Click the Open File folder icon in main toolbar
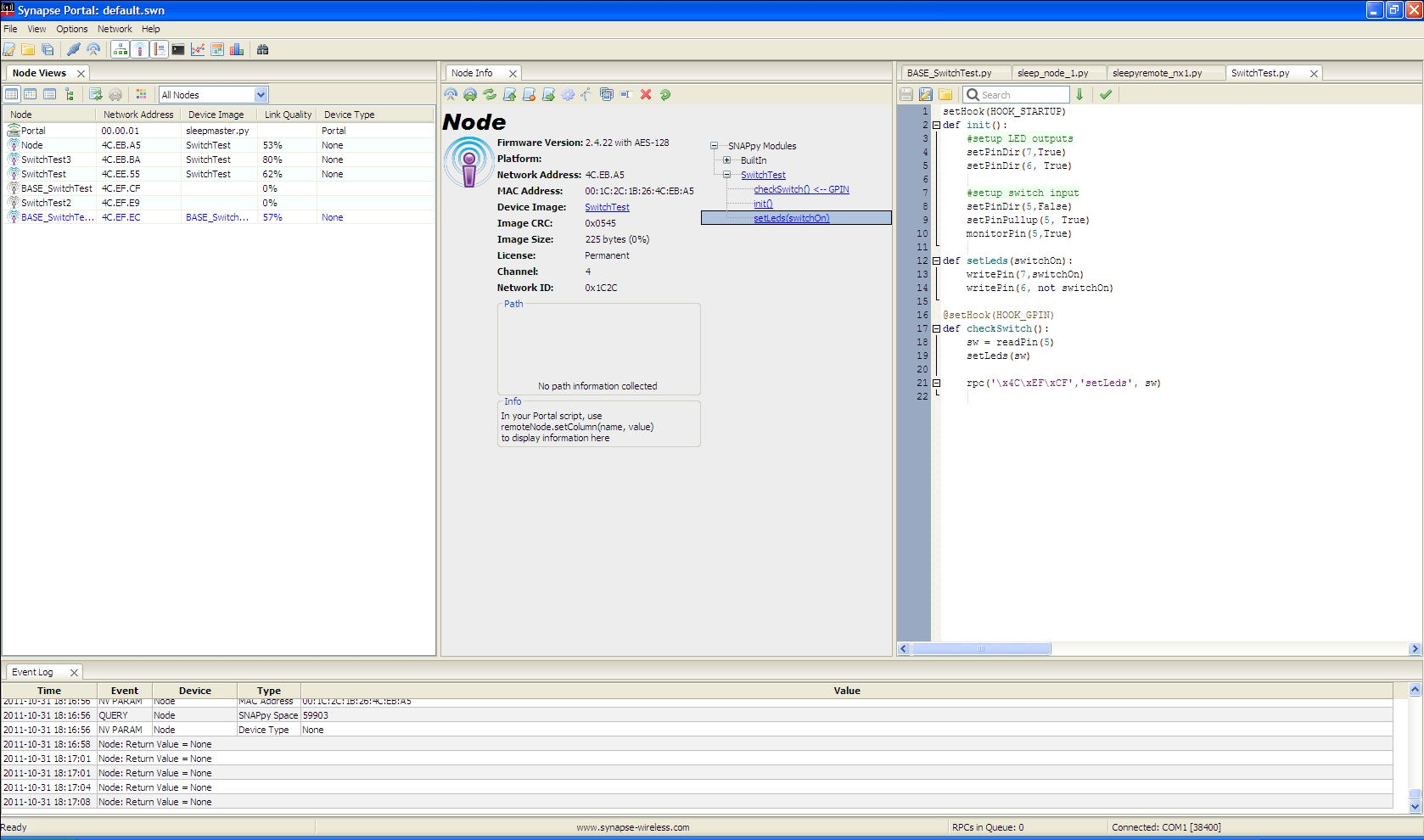Screen dimensions: 1424x840 [x=28, y=49]
